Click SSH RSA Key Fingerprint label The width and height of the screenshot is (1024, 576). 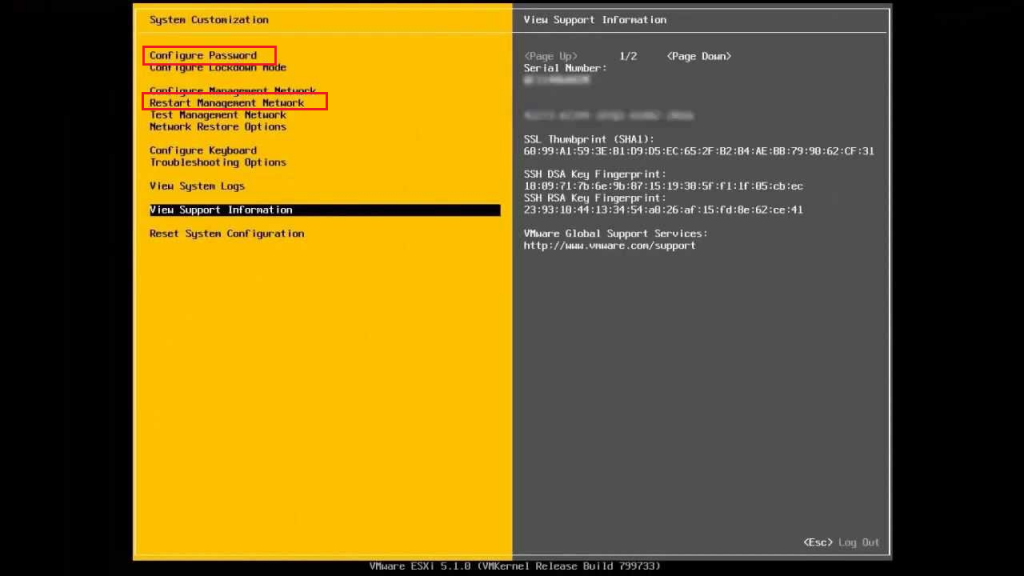pos(594,198)
